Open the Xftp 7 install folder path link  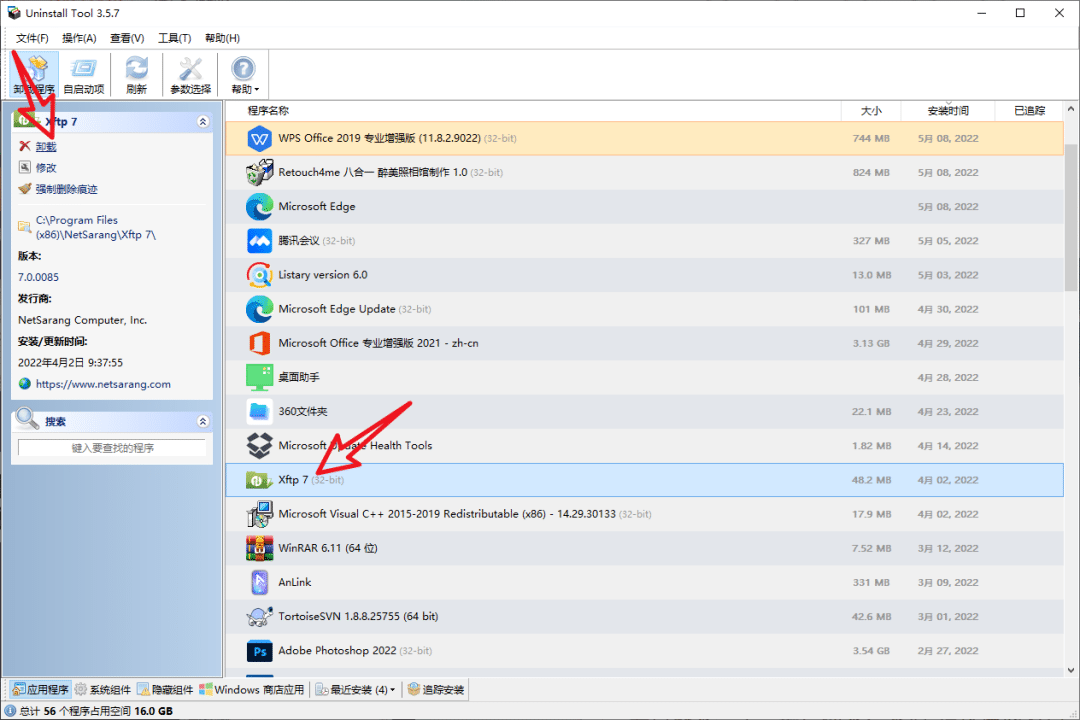tap(96, 227)
